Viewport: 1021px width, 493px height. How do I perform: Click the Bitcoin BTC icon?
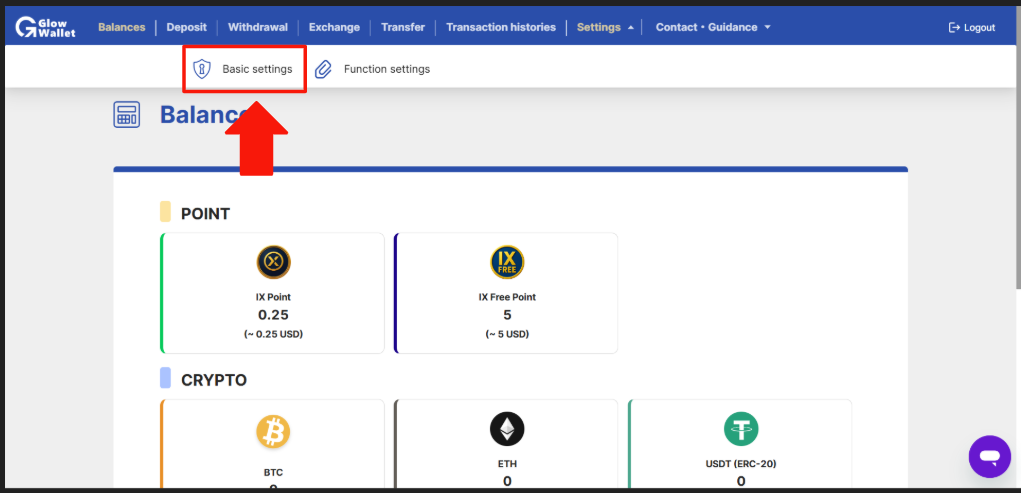273,431
